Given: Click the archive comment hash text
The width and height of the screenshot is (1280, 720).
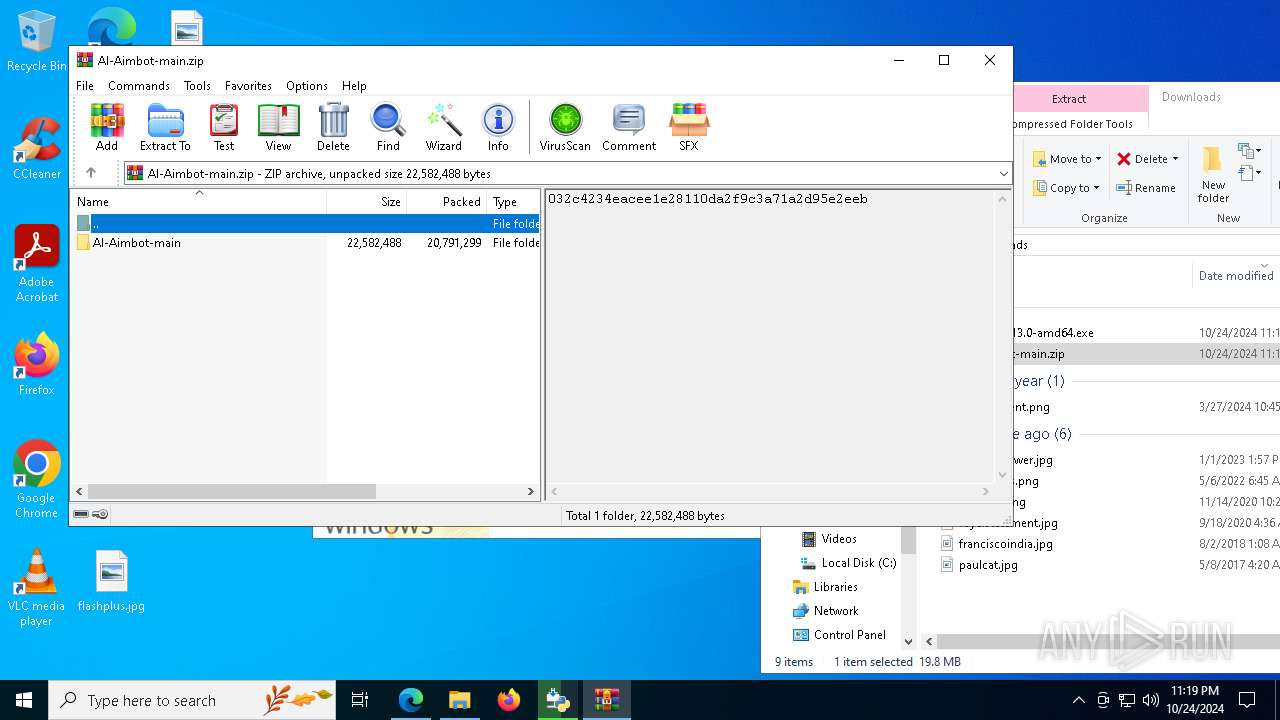Looking at the screenshot, I should 707,199.
